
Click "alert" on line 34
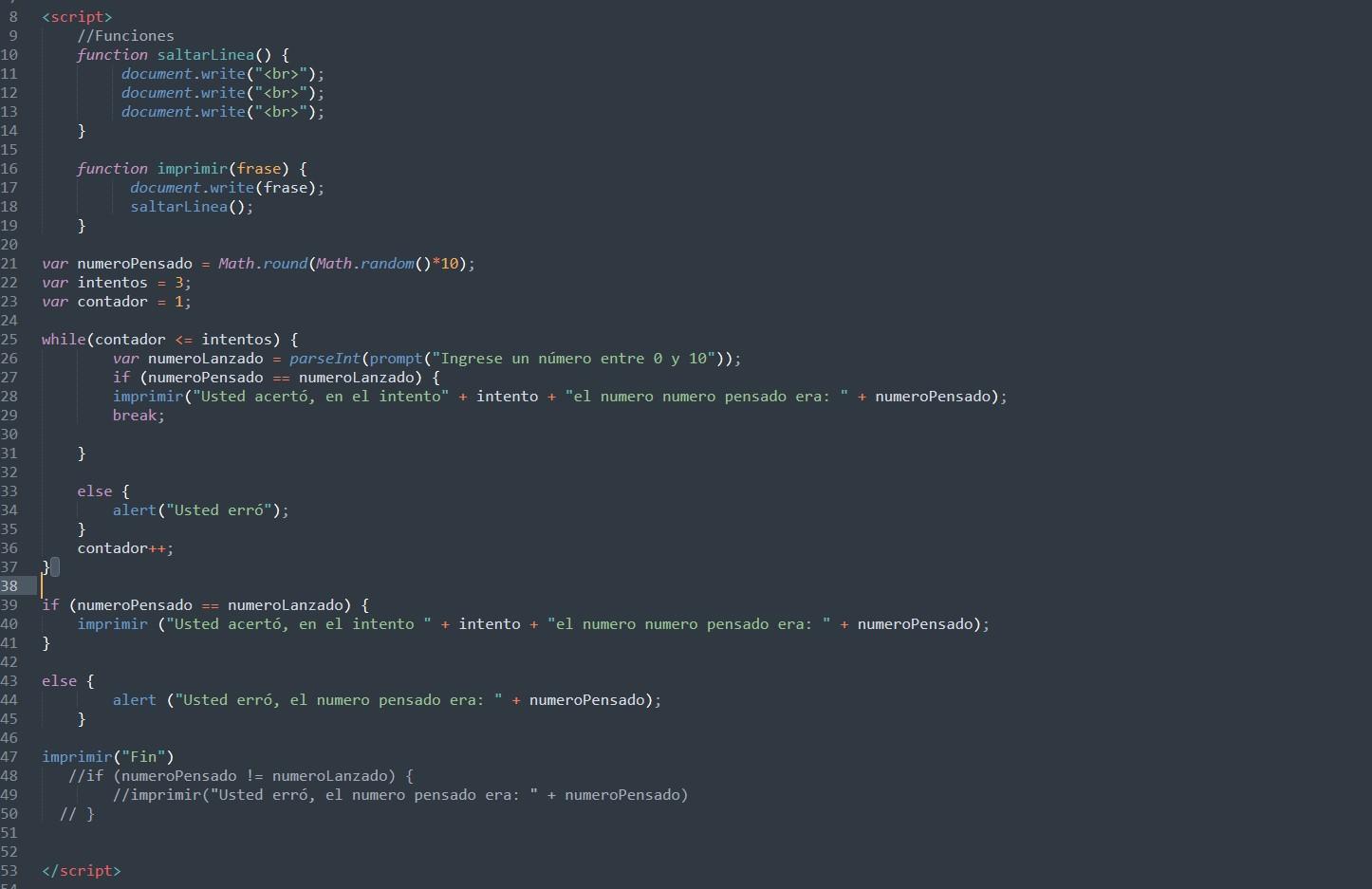[x=135, y=510]
